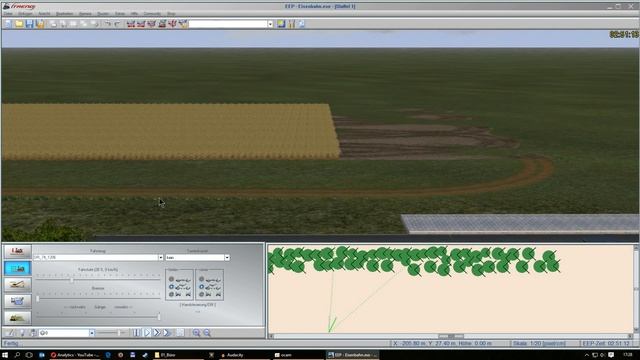Click the grid icon left of the zoom buttons
This screenshot has height=360, width=640.
coord(180,333)
